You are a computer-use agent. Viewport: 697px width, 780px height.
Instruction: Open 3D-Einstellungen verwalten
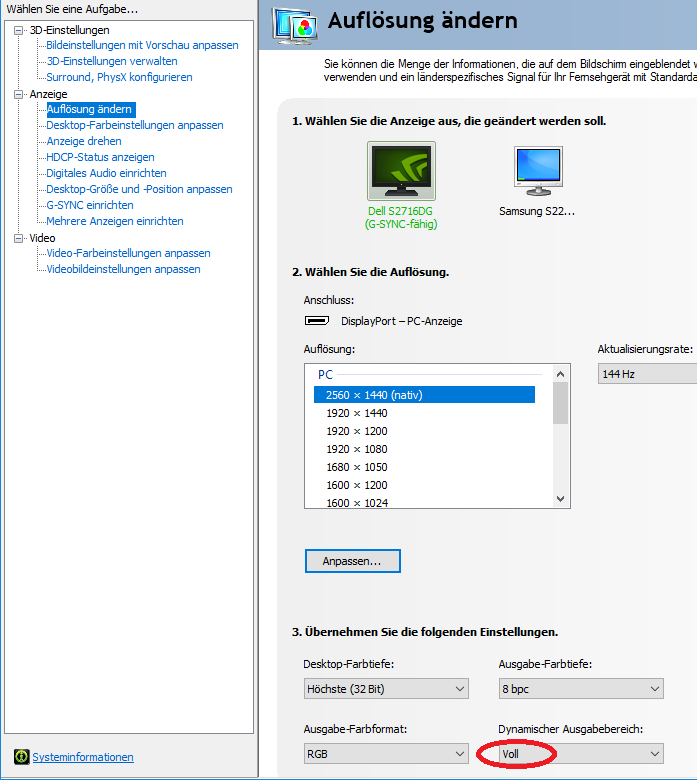(x=112, y=61)
